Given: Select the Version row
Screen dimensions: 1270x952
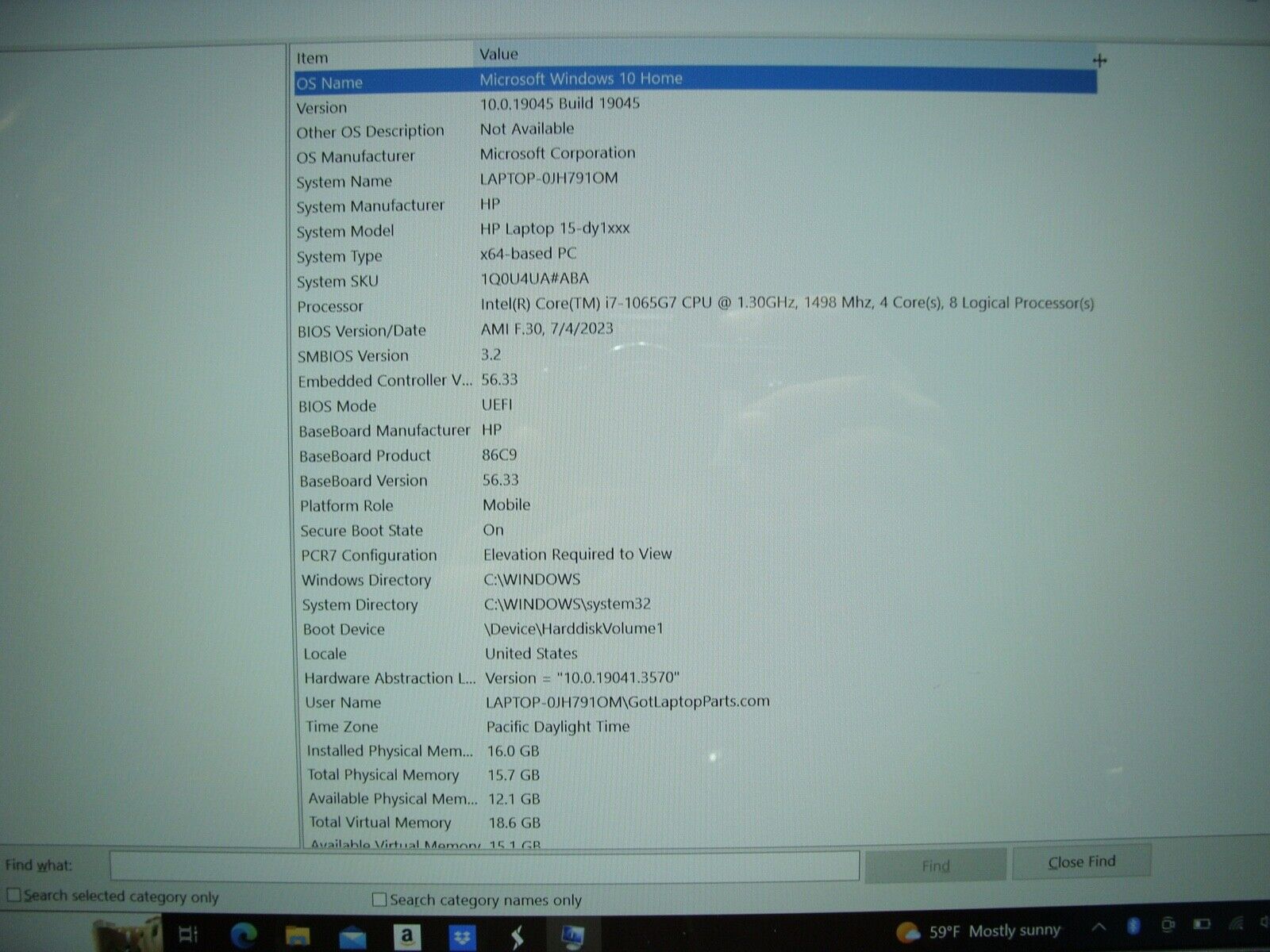Looking at the screenshot, I should click(695, 106).
